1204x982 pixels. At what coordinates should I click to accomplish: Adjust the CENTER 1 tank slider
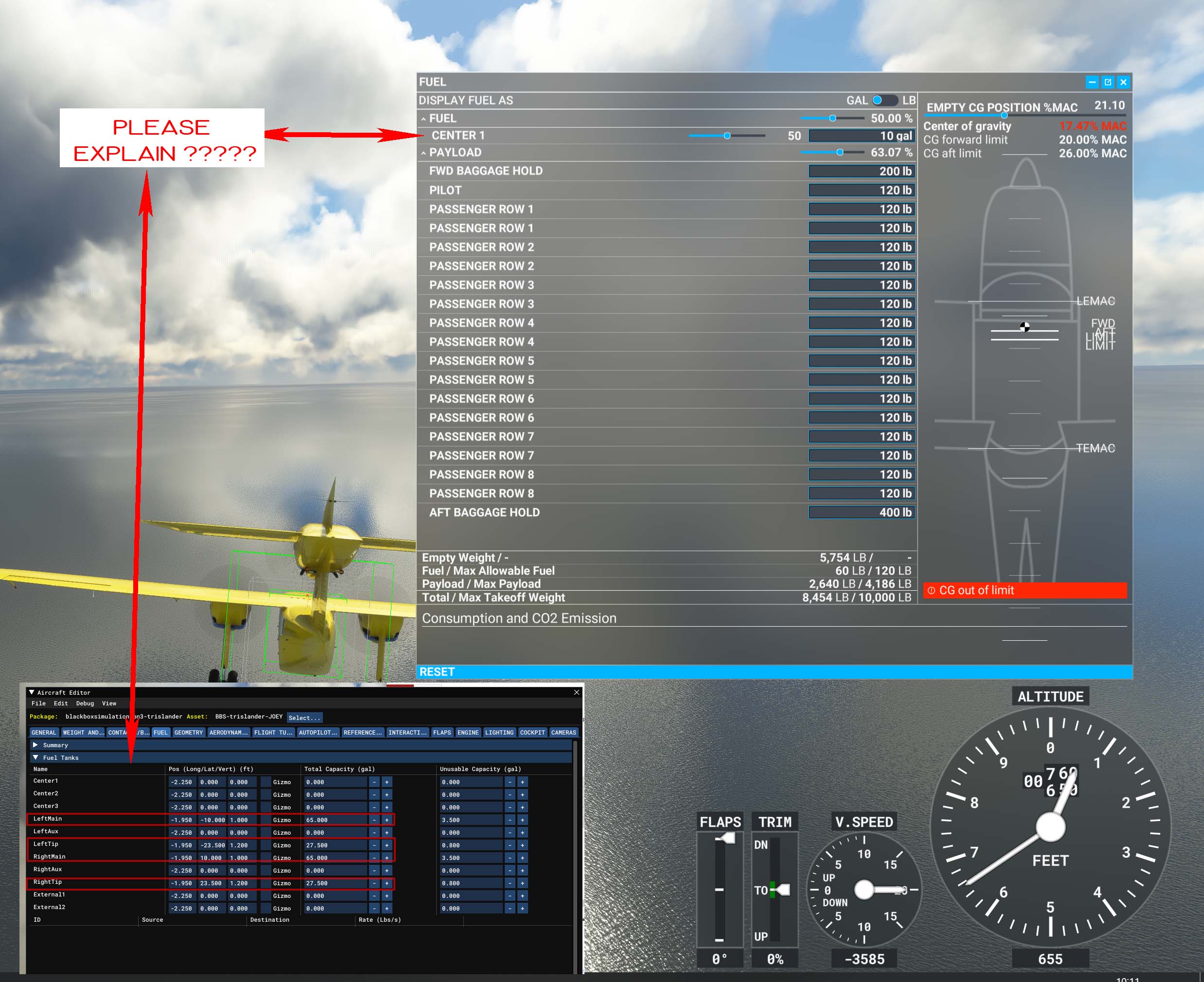pos(727,136)
